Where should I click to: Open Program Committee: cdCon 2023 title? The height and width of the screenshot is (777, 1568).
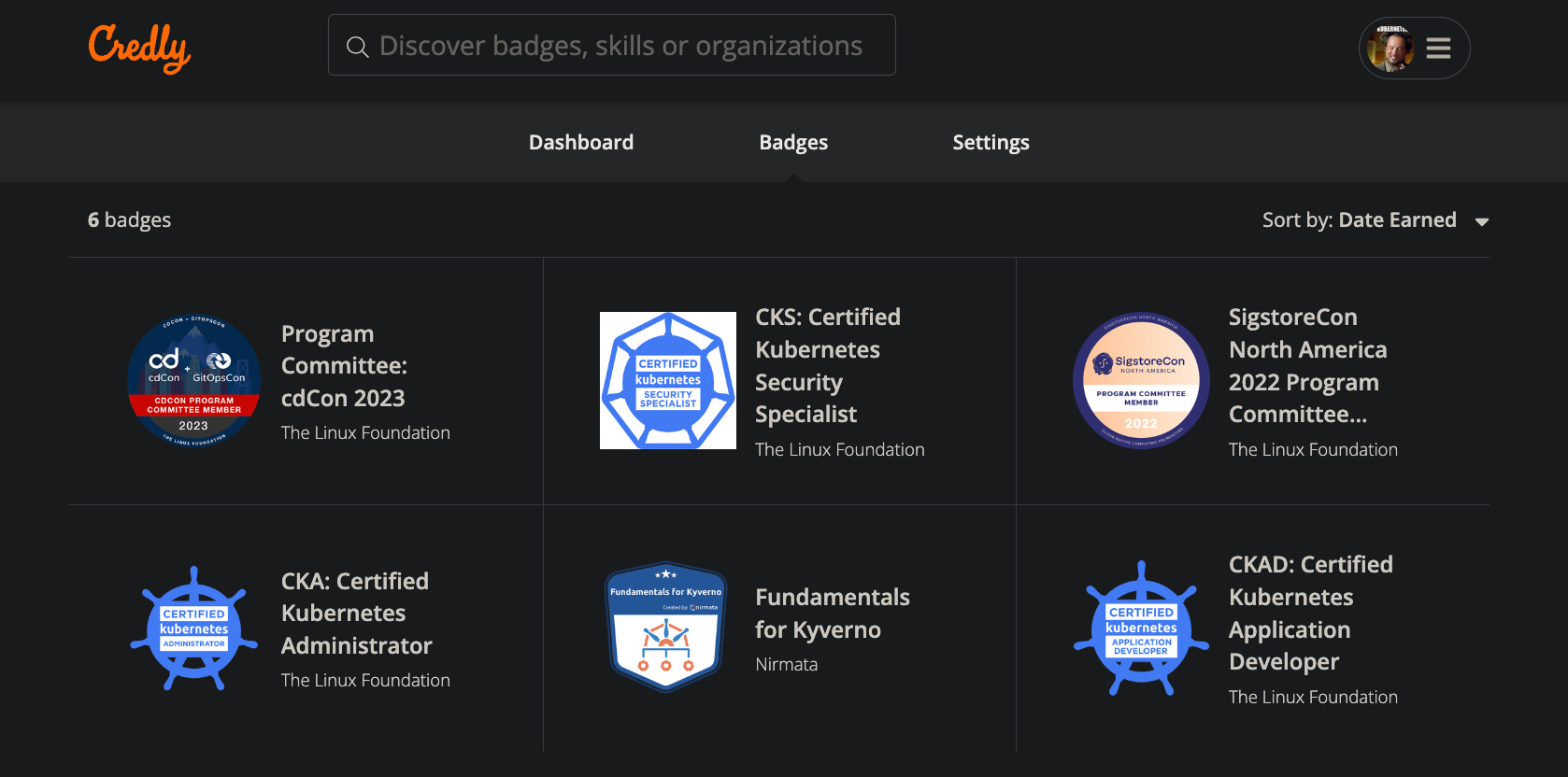[x=344, y=366]
